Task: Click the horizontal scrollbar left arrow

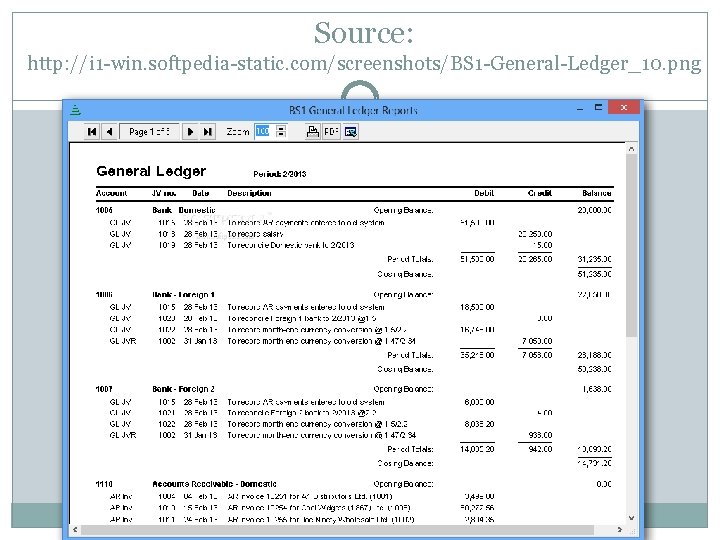Action: [x=76, y=529]
